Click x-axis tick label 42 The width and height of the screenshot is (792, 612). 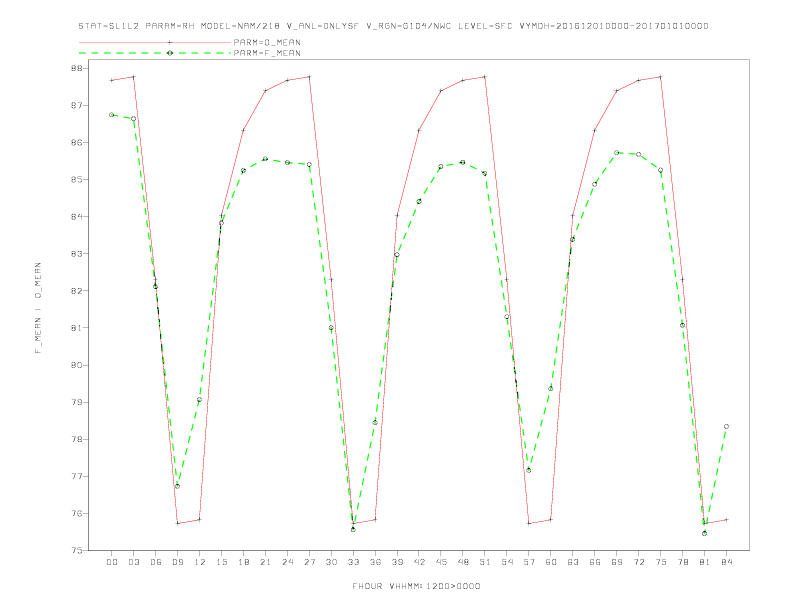[x=419, y=562]
